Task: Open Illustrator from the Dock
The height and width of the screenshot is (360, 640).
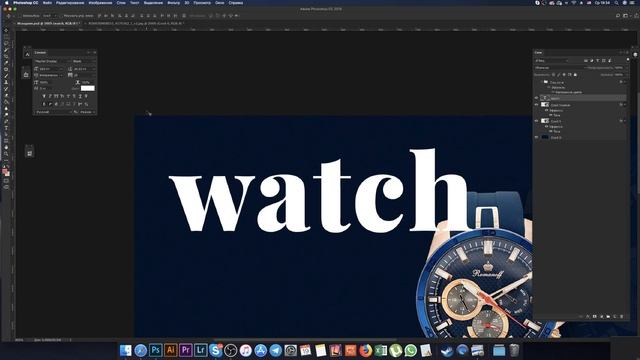Action: pos(171,350)
